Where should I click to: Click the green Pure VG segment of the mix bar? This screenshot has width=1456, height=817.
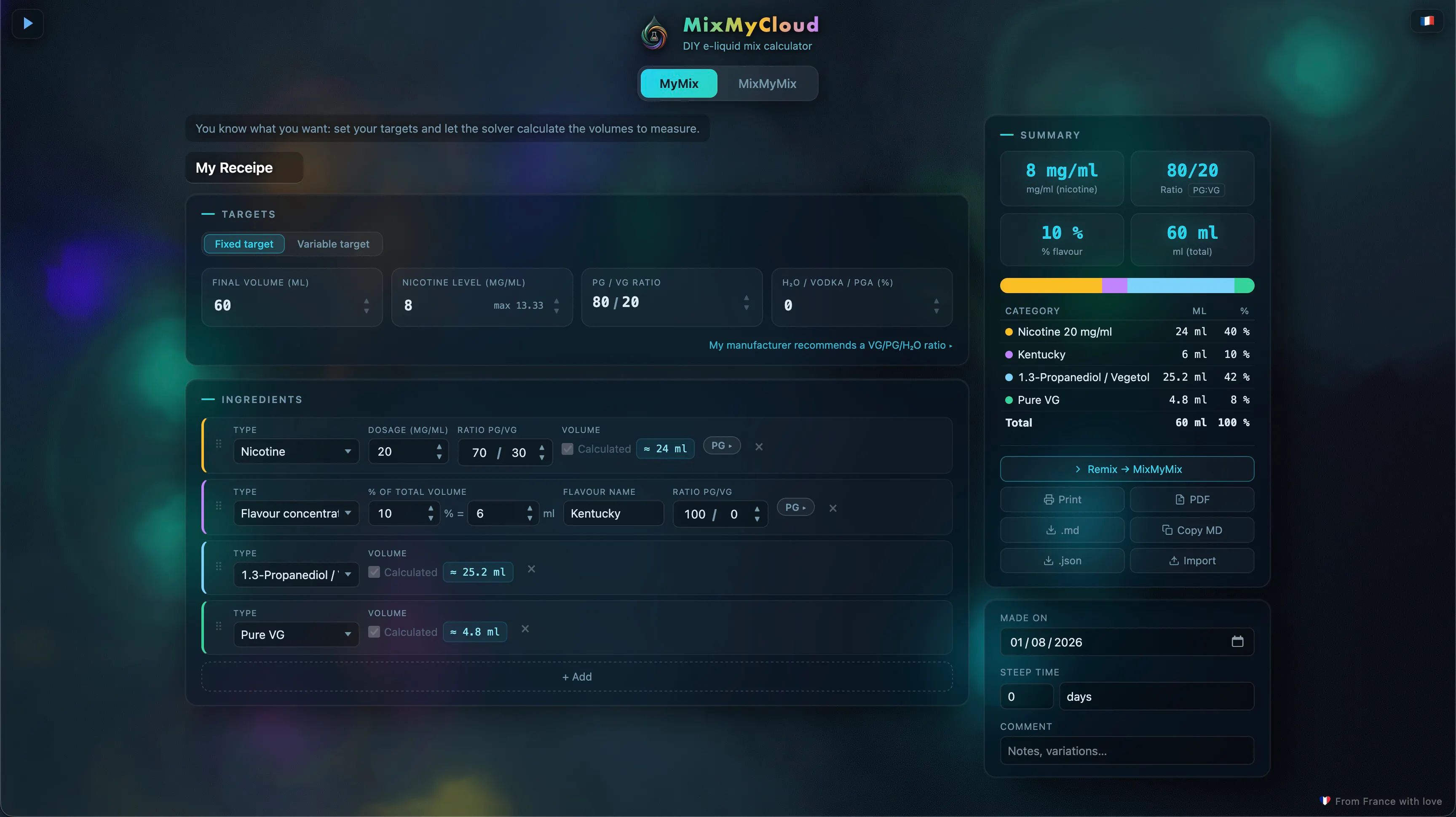1244,286
